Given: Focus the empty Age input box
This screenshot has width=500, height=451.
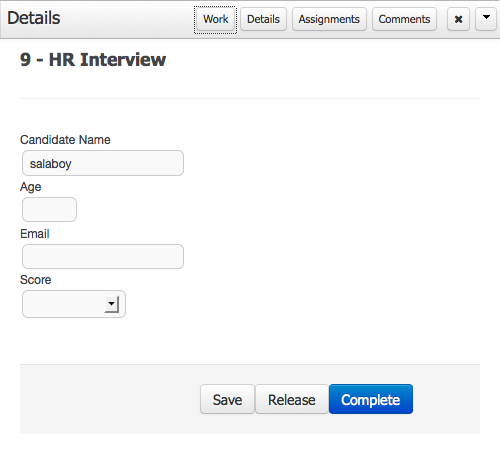Looking at the screenshot, I should (49, 209).
